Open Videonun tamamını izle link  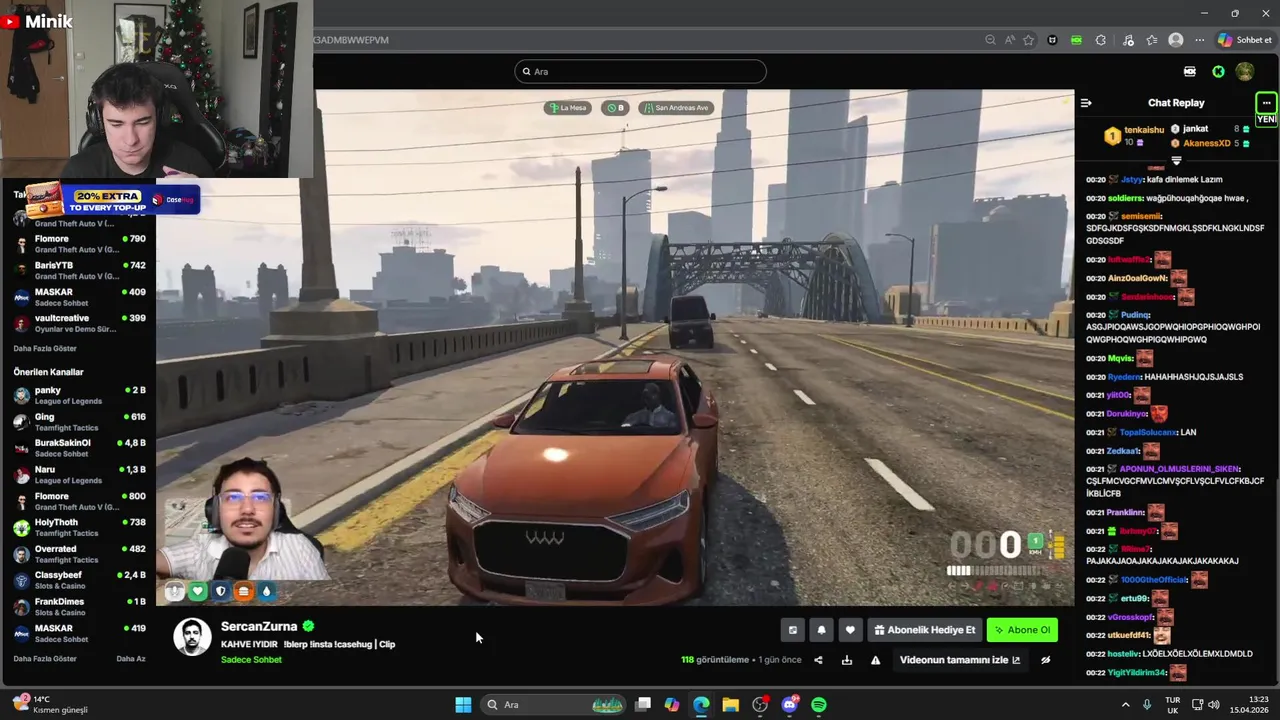coord(960,660)
